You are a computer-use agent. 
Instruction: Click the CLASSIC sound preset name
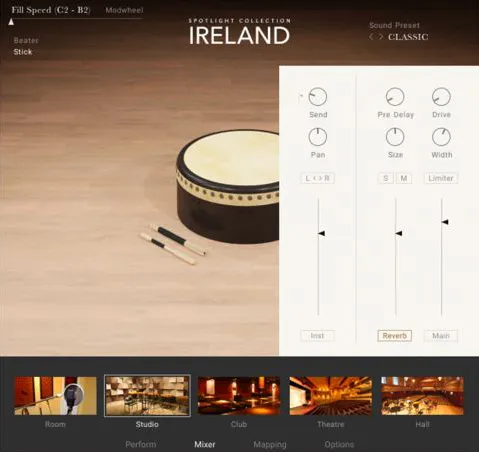408,37
